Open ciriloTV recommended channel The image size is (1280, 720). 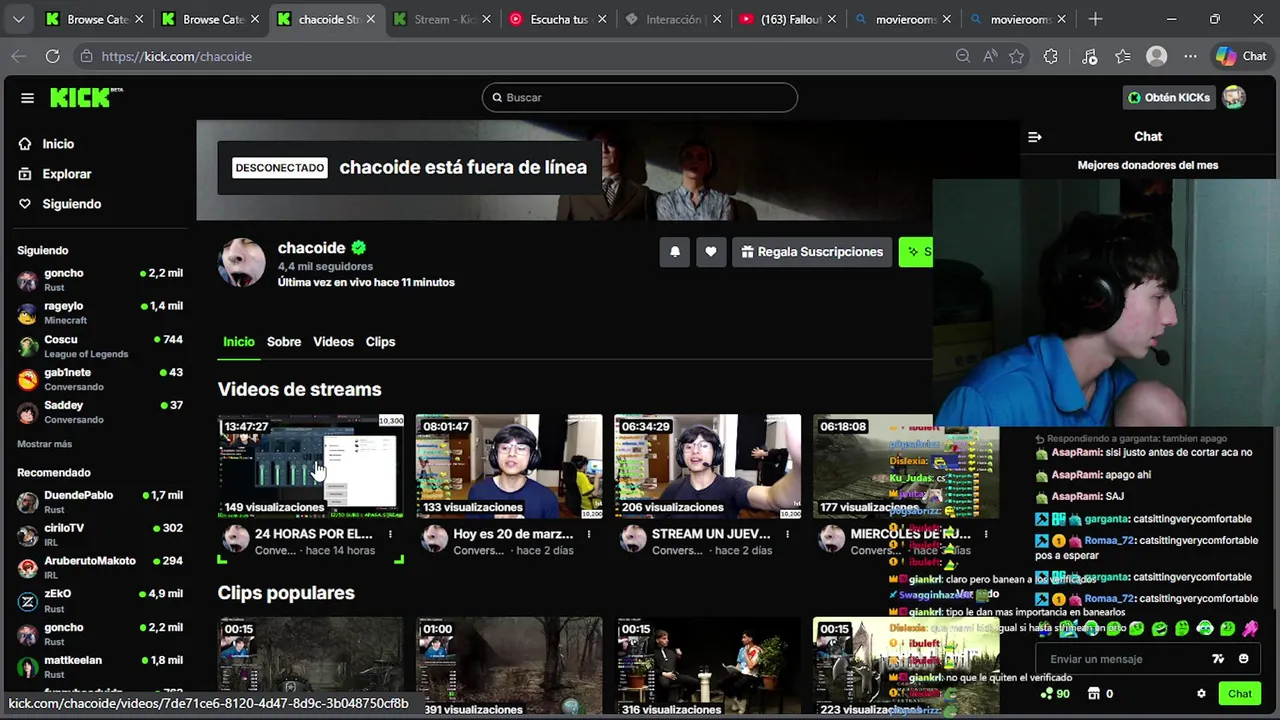(100, 535)
